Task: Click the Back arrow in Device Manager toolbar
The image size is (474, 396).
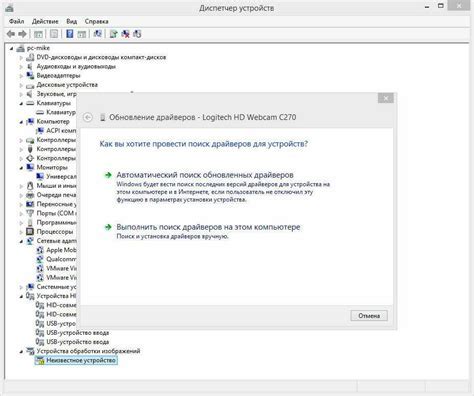Action: click(11, 34)
